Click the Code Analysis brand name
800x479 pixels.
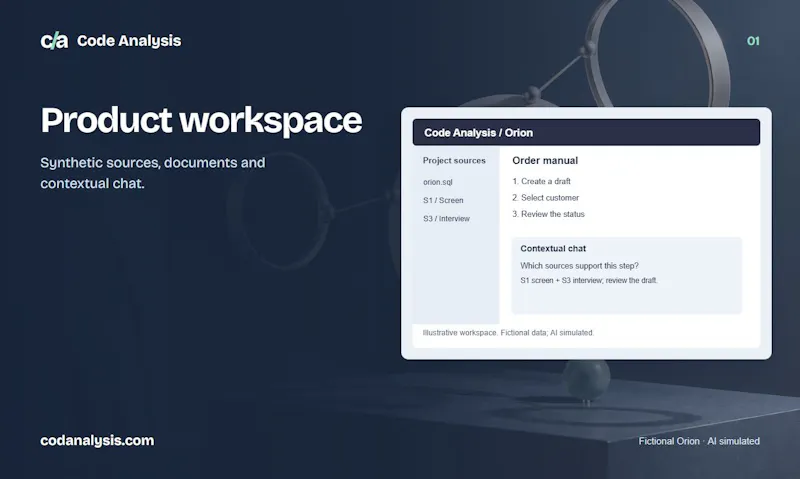click(x=129, y=41)
